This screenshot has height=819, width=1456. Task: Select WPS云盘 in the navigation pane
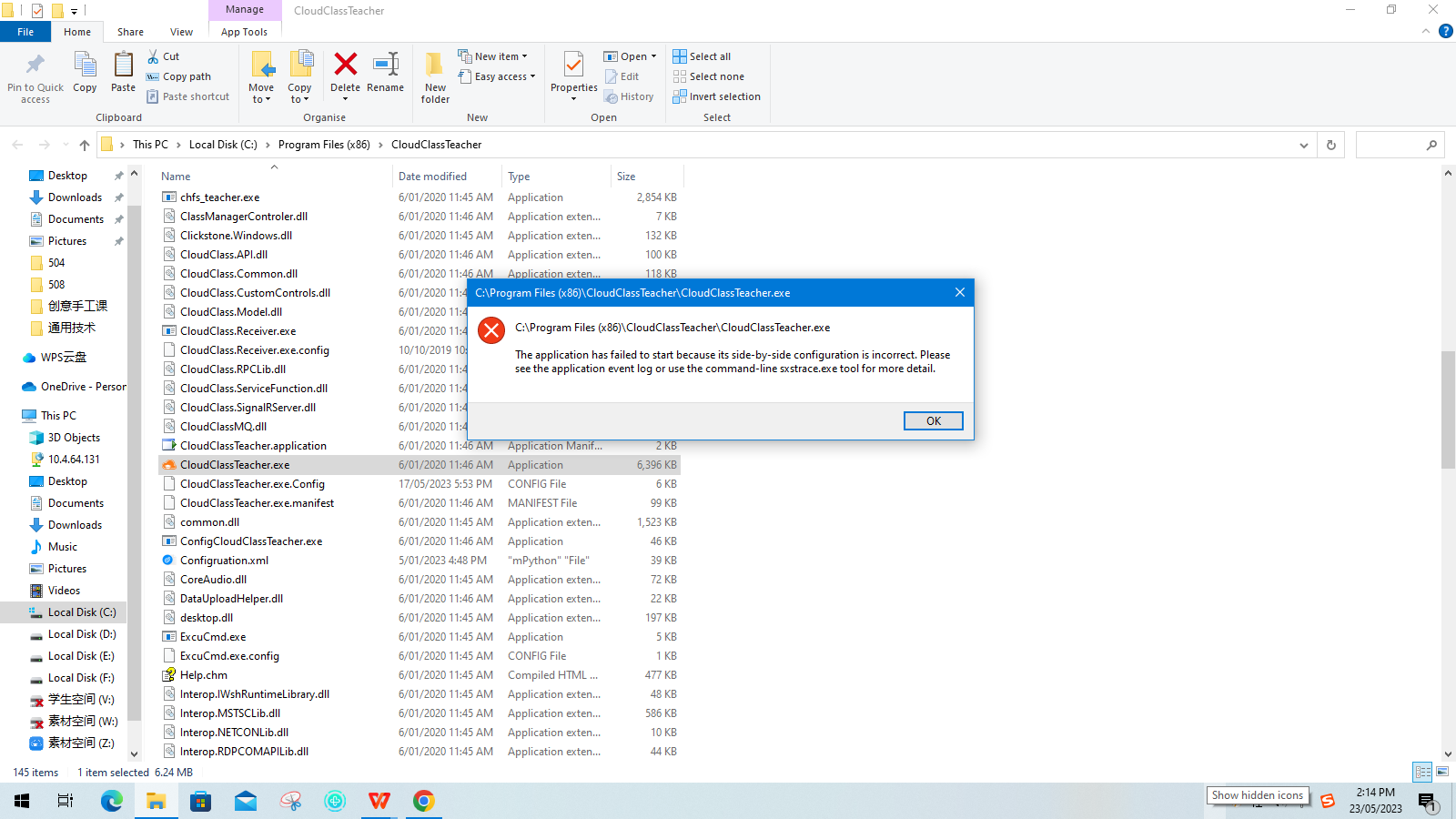tap(64, 358)
